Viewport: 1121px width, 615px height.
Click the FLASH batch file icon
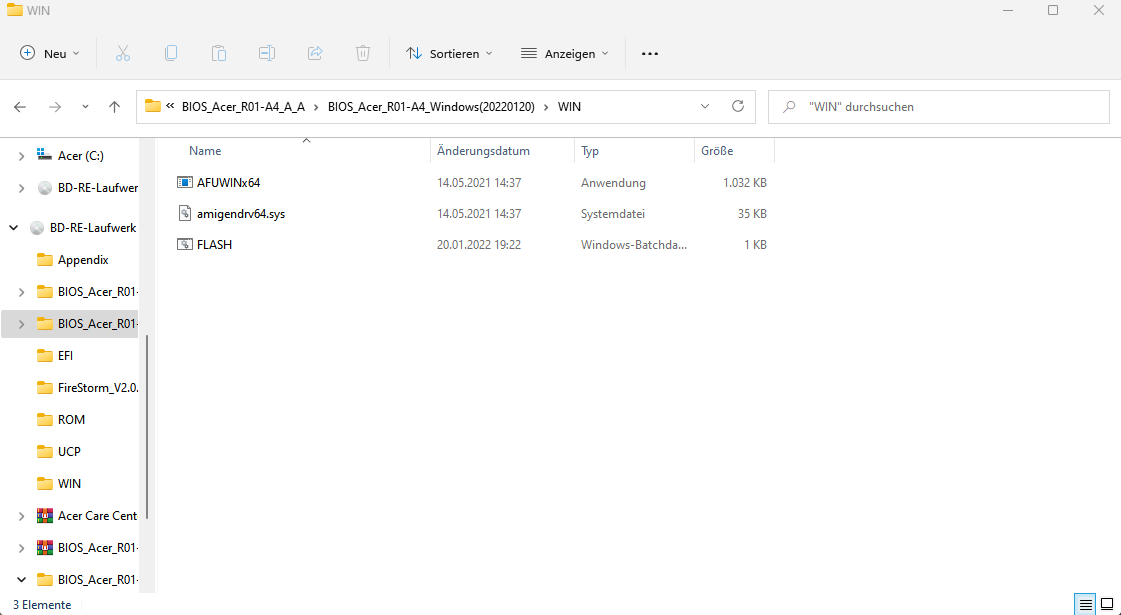pos(184,245)
